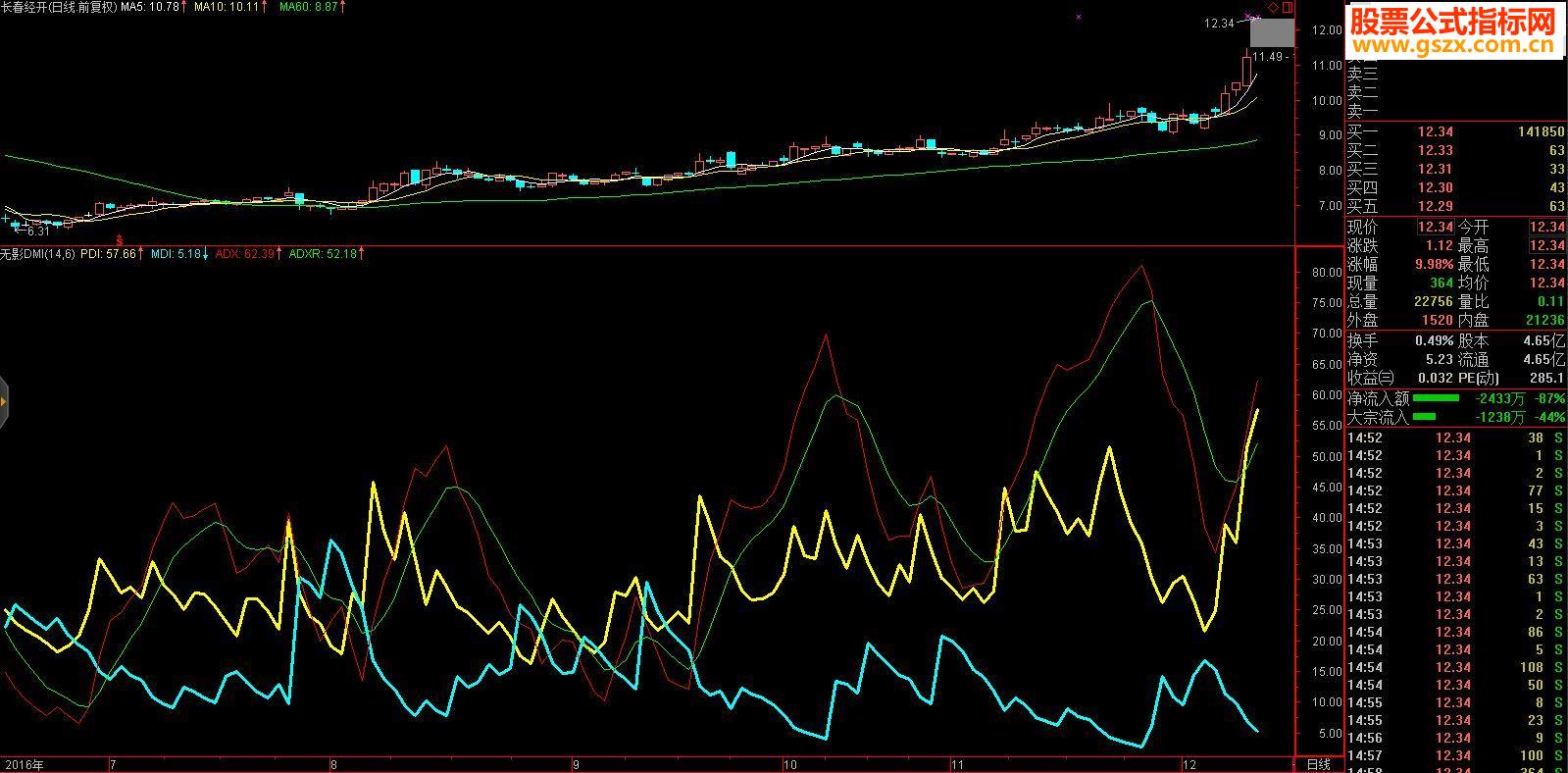
Task: Select the 买五 bid row
Action: [1456, 206]
